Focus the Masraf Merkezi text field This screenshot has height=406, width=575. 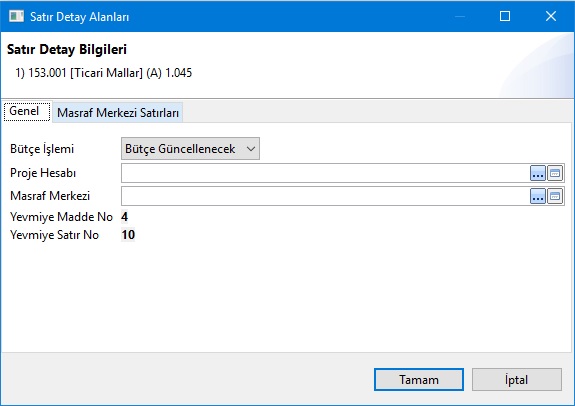pyautogui.click(x=325, y=196)
